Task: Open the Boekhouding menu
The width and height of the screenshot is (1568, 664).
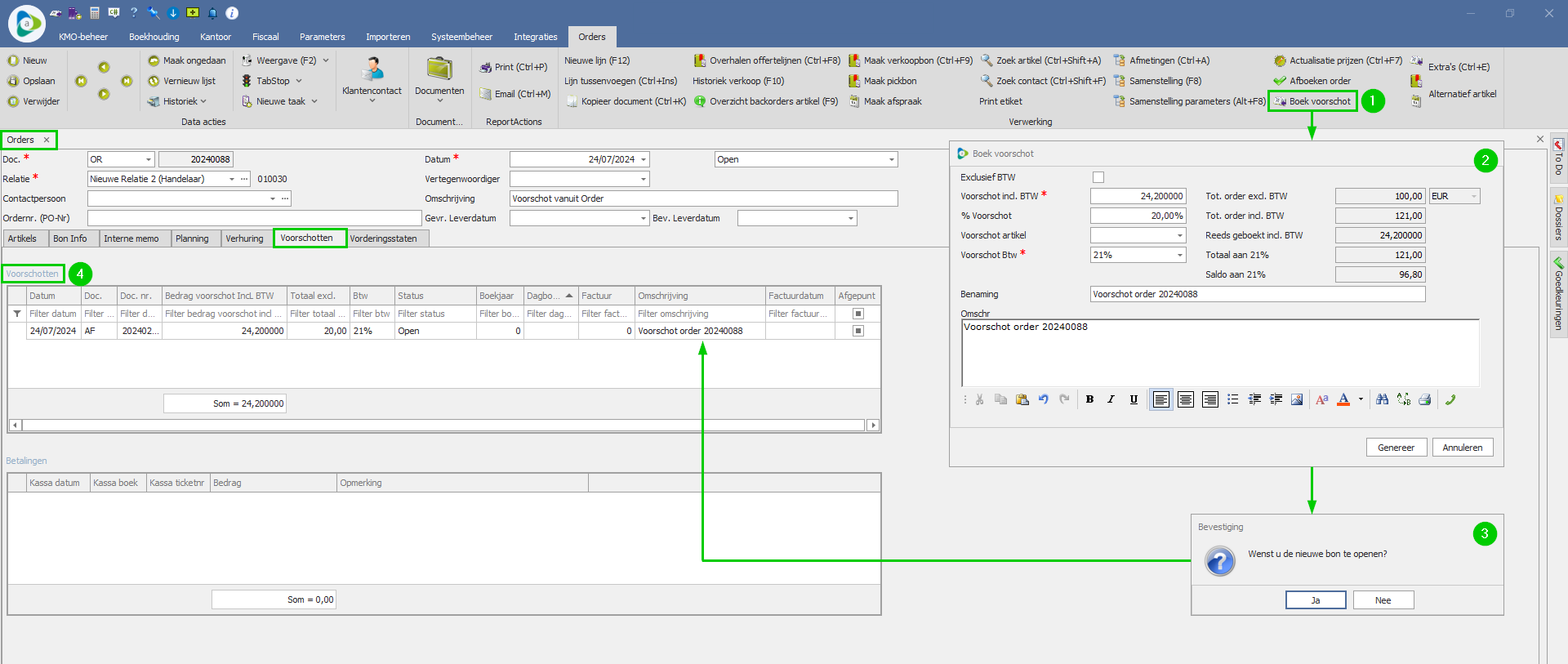Action: [154, 37]
